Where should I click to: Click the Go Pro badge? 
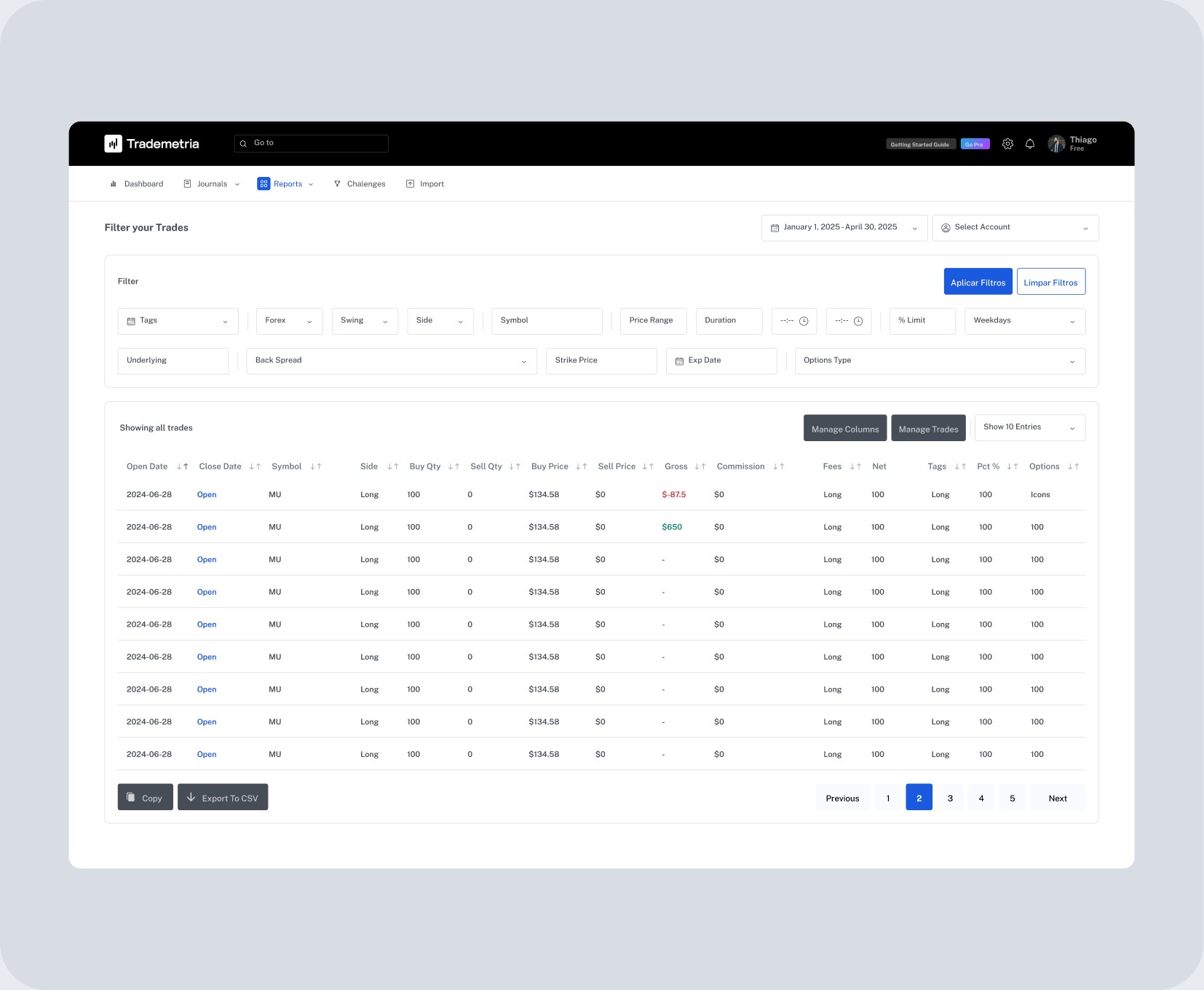(x=975, y=144)
